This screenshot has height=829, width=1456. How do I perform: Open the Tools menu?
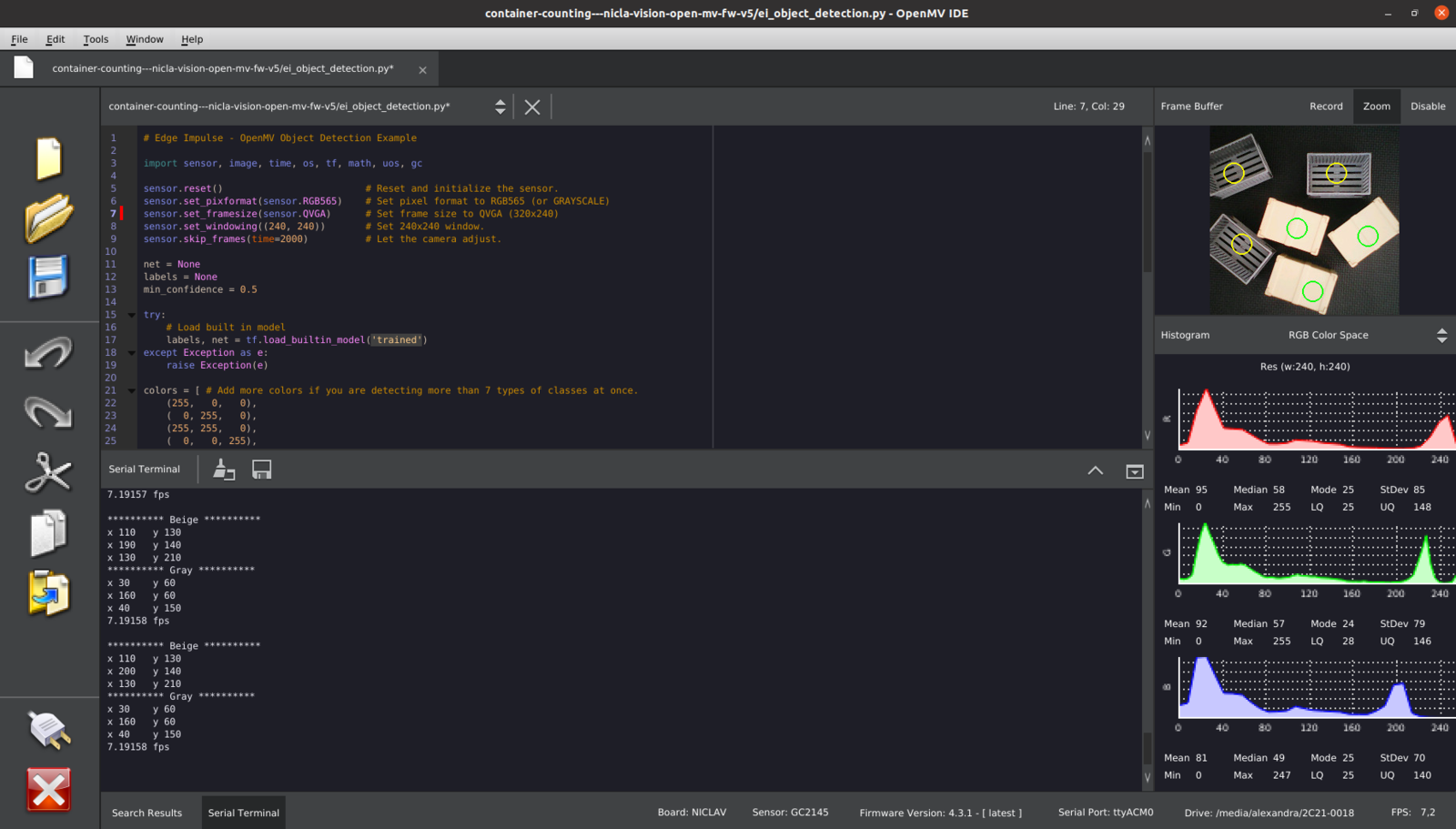[96, 39]
